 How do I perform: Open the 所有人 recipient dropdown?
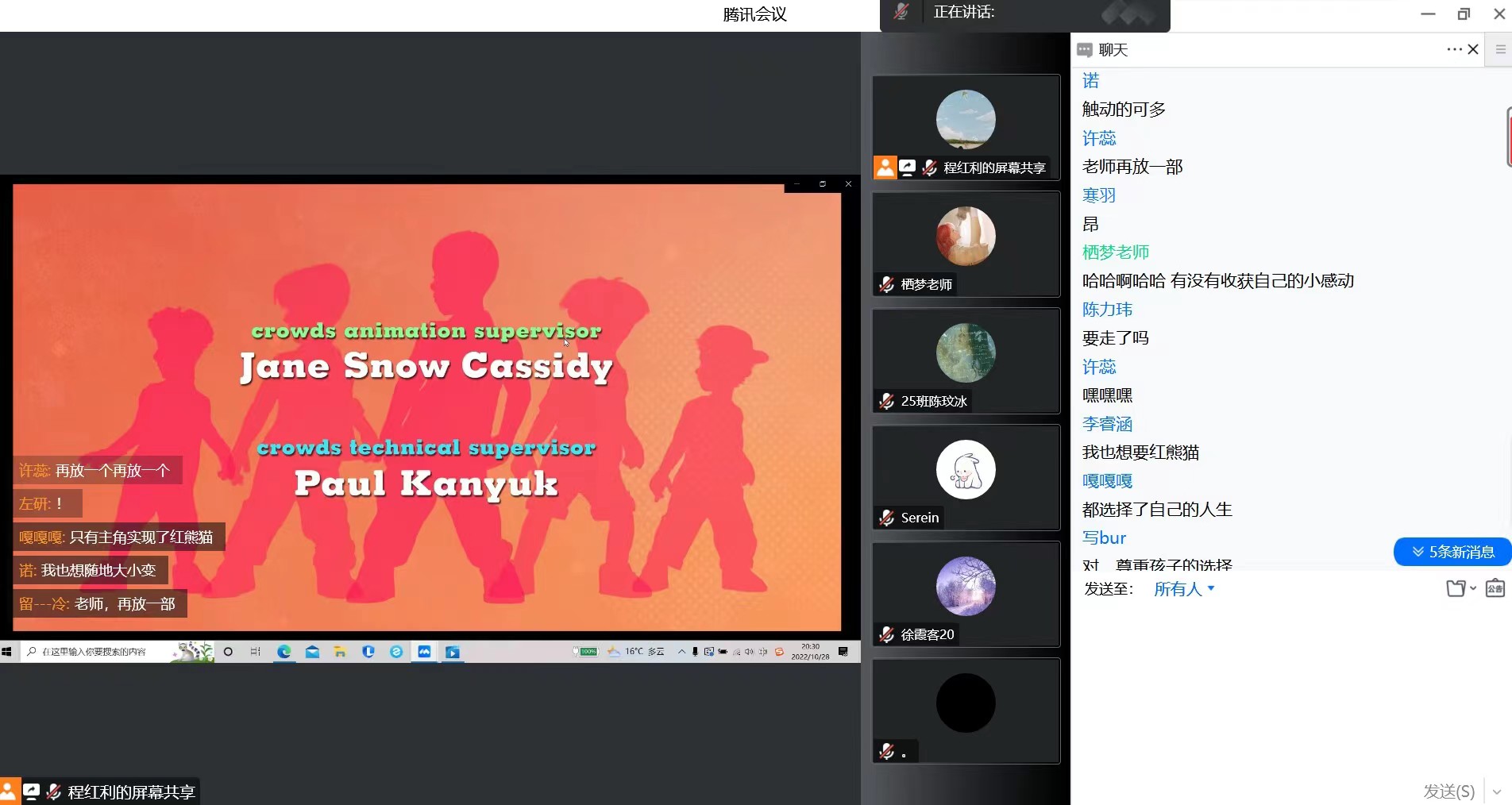1184,589
